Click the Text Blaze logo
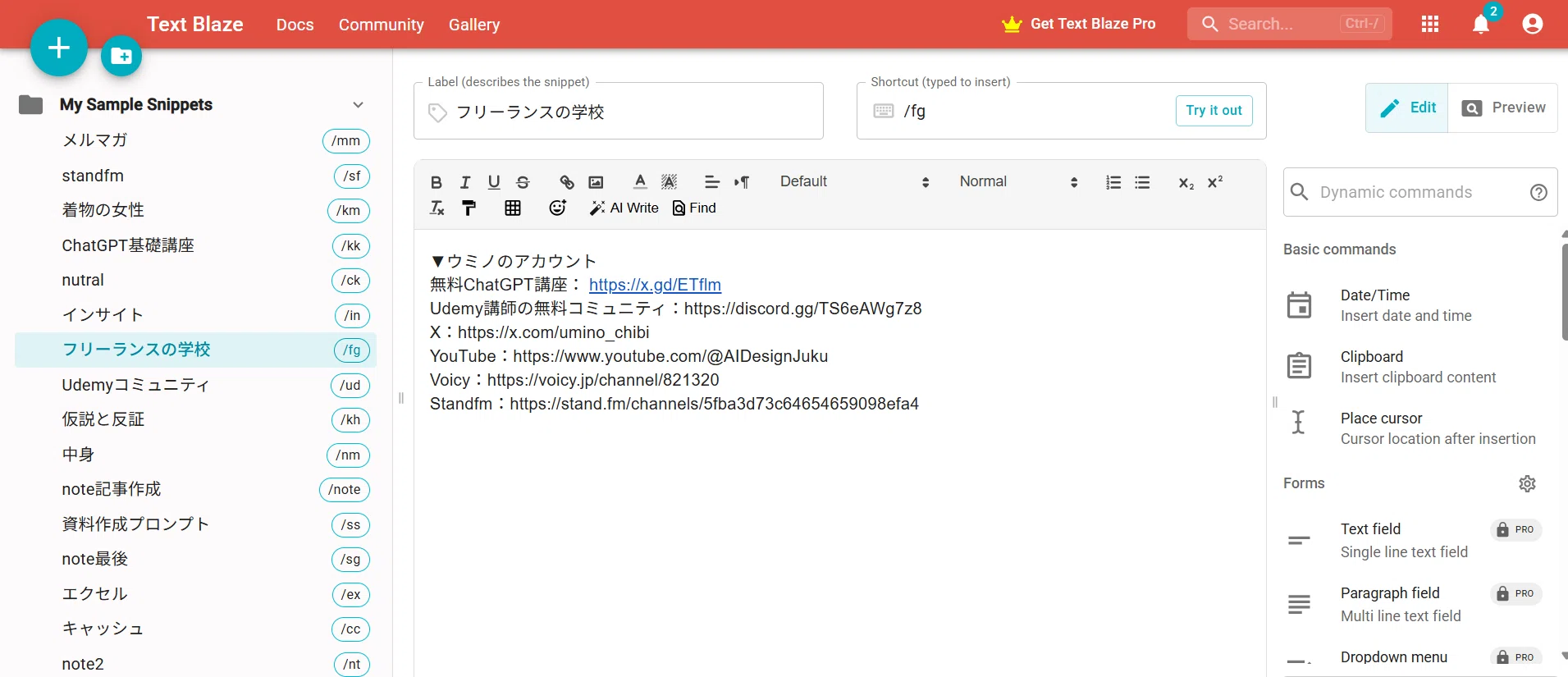The height and width of the screenshot is (677, 1568). 194,24
